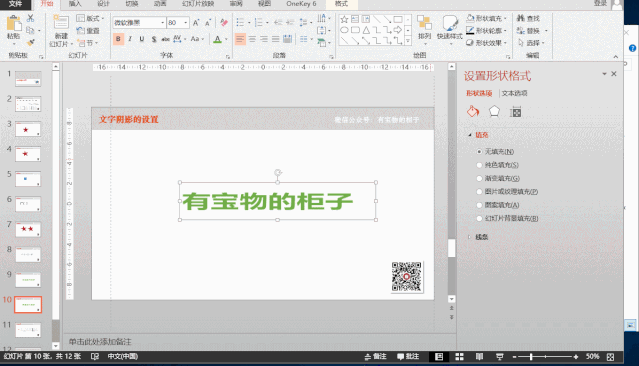The width and height of the screenshot is (639, 366).
Task: Select Gradient fill (渐变填充) radio option
Action: coord(479,179)
